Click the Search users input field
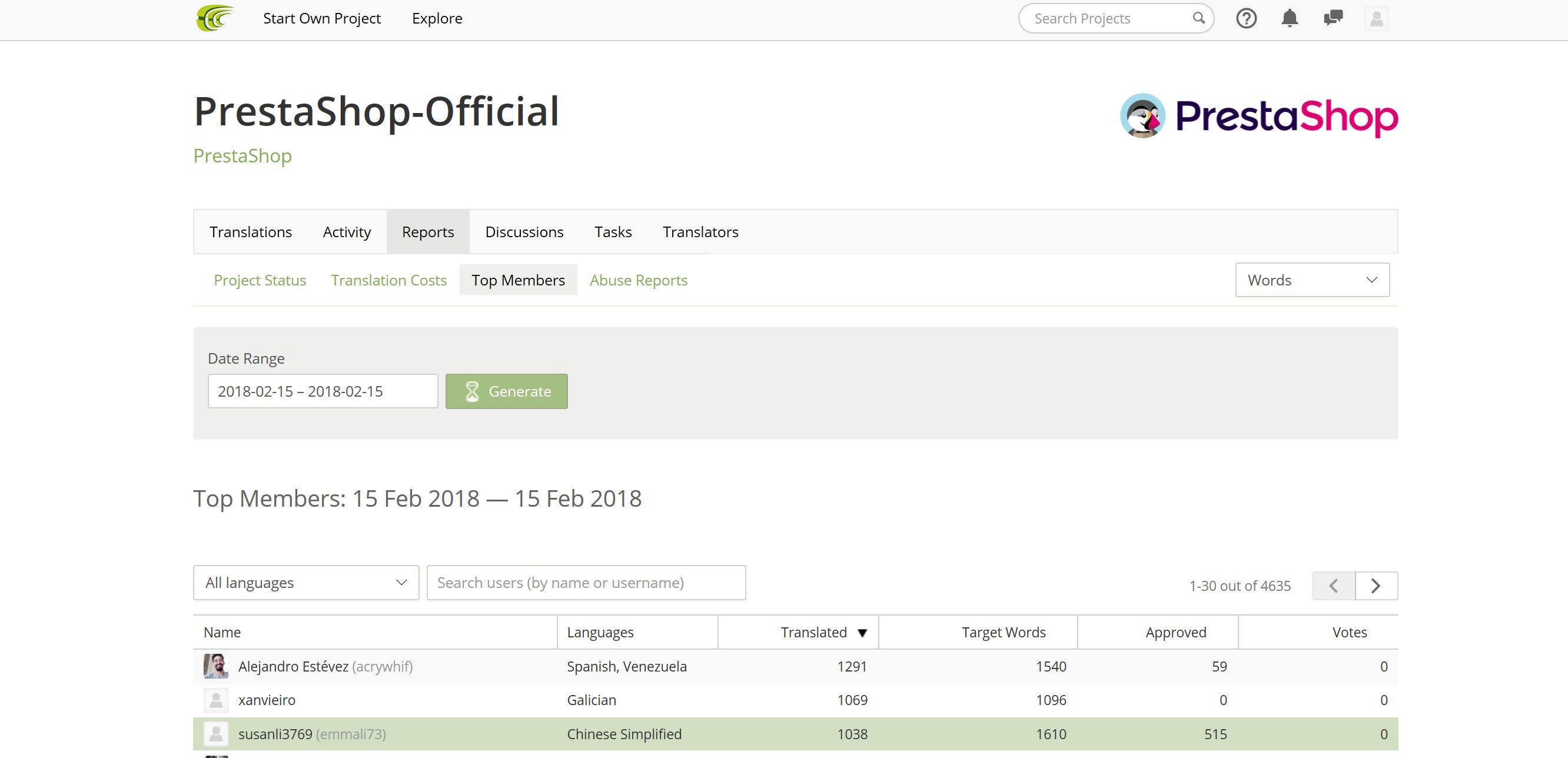The height and width of the screenshot is (758, 1568). tap(586, 583)
